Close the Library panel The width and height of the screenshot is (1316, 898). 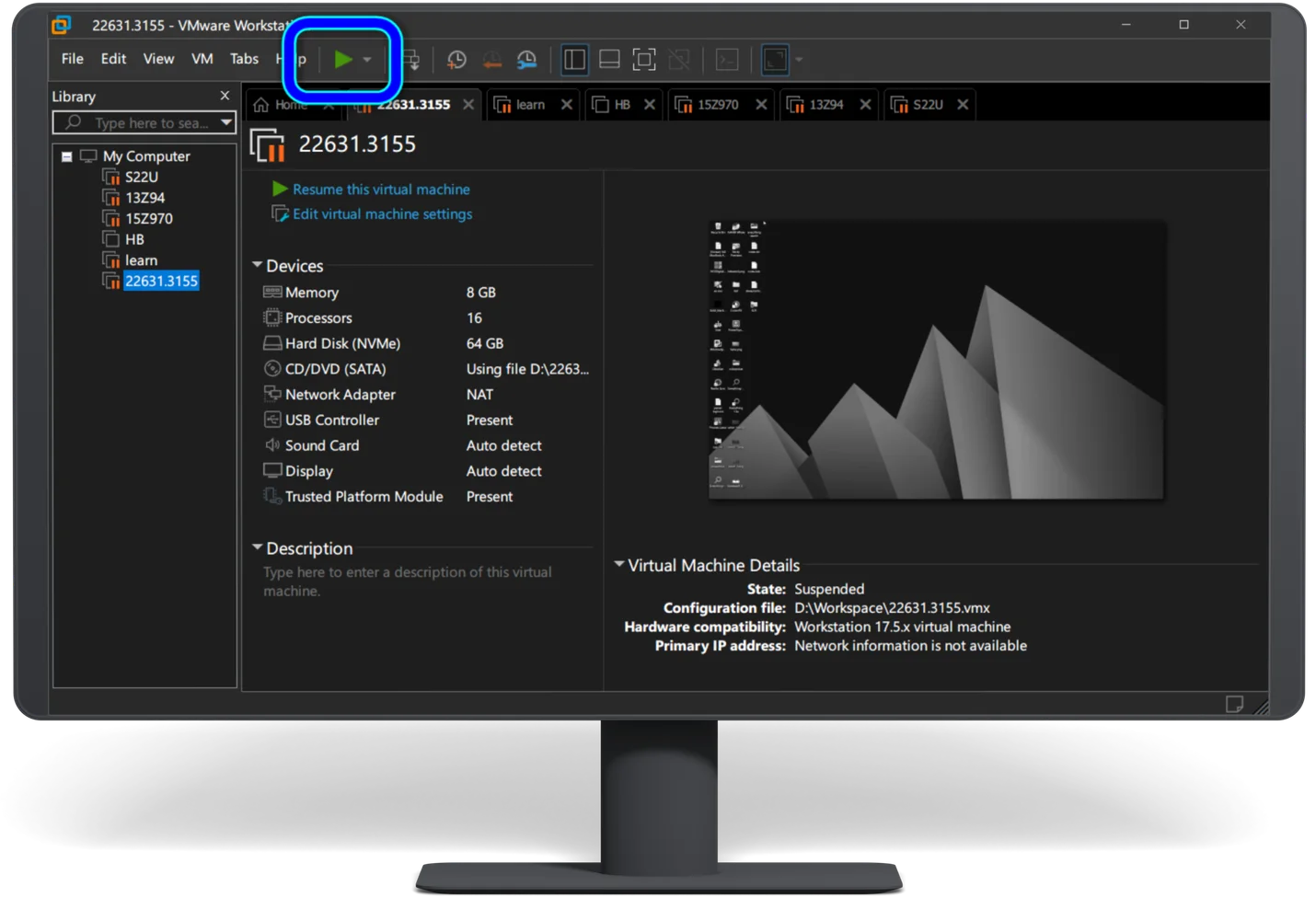click(225, 96)
